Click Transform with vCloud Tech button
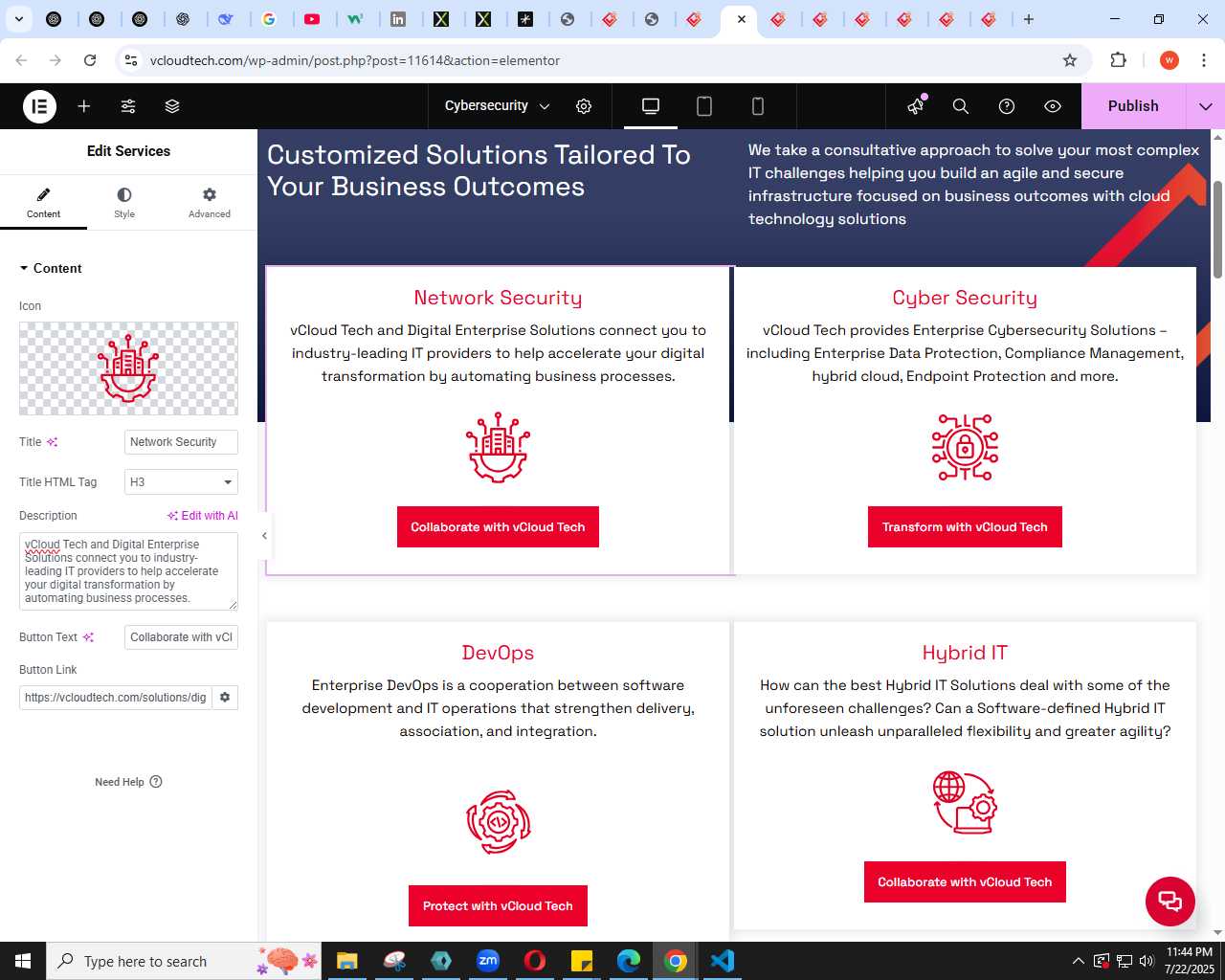Viewport: 1225px width, 980px height. (965, 527)
